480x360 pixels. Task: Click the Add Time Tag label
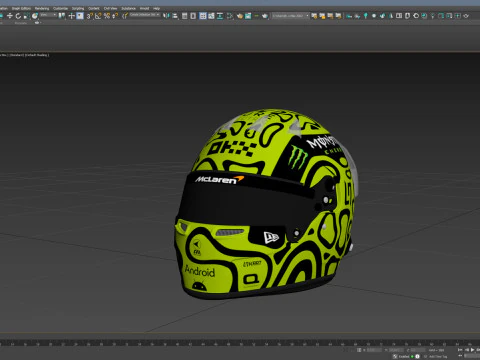(438, 357)
